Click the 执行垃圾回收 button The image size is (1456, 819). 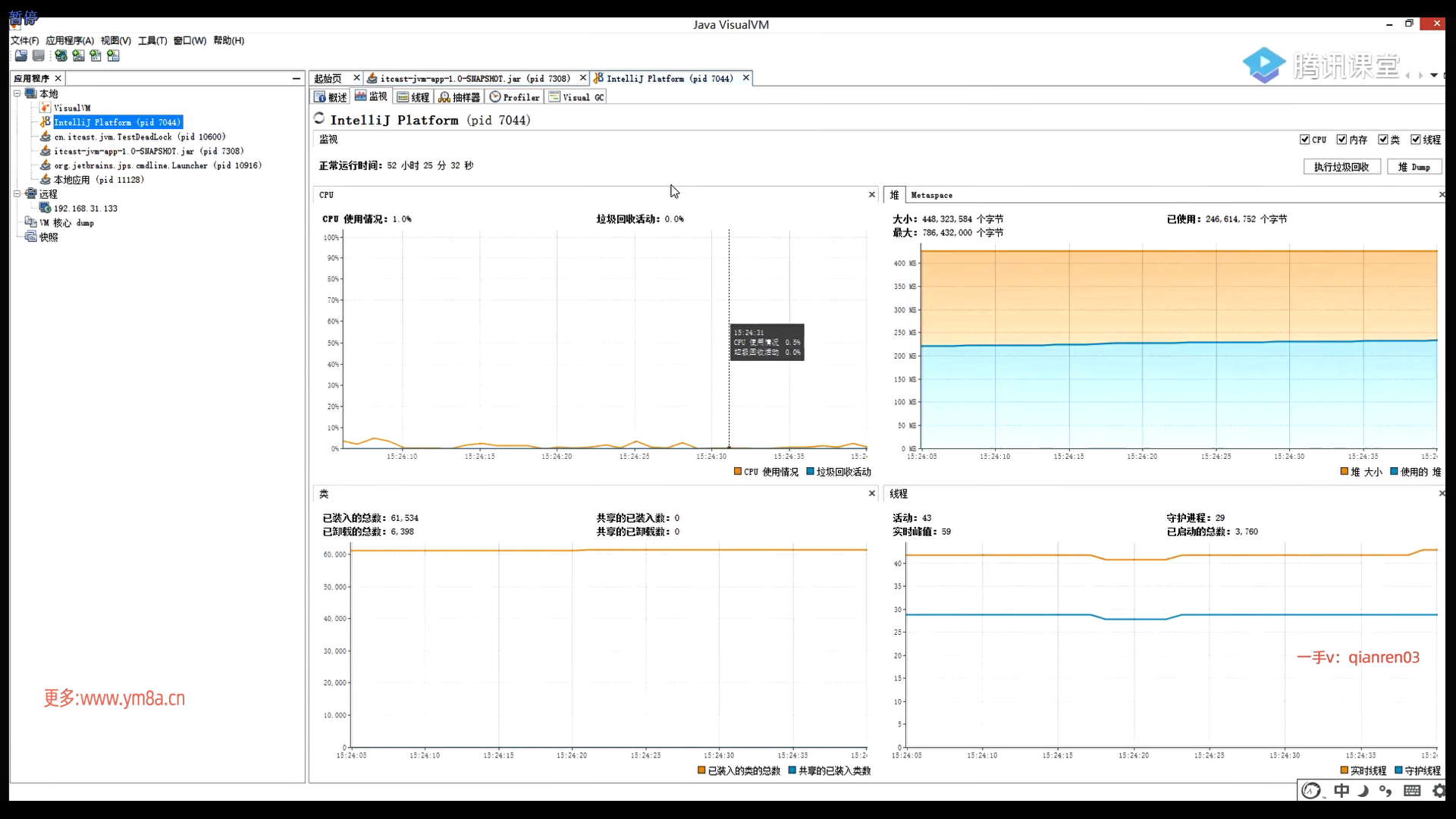click(1341, 167)
